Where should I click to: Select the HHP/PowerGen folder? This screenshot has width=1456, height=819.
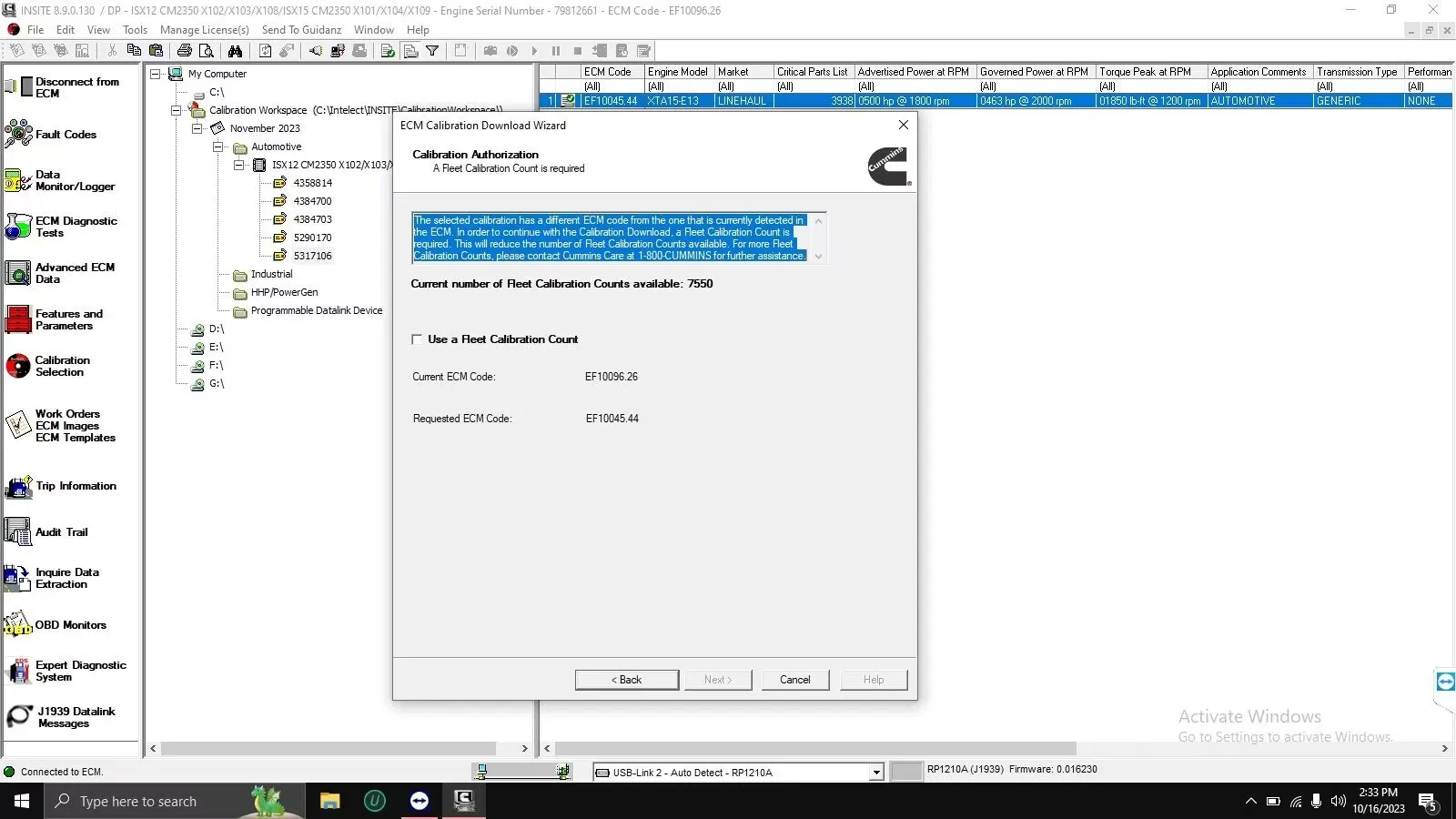pos(284,292)
